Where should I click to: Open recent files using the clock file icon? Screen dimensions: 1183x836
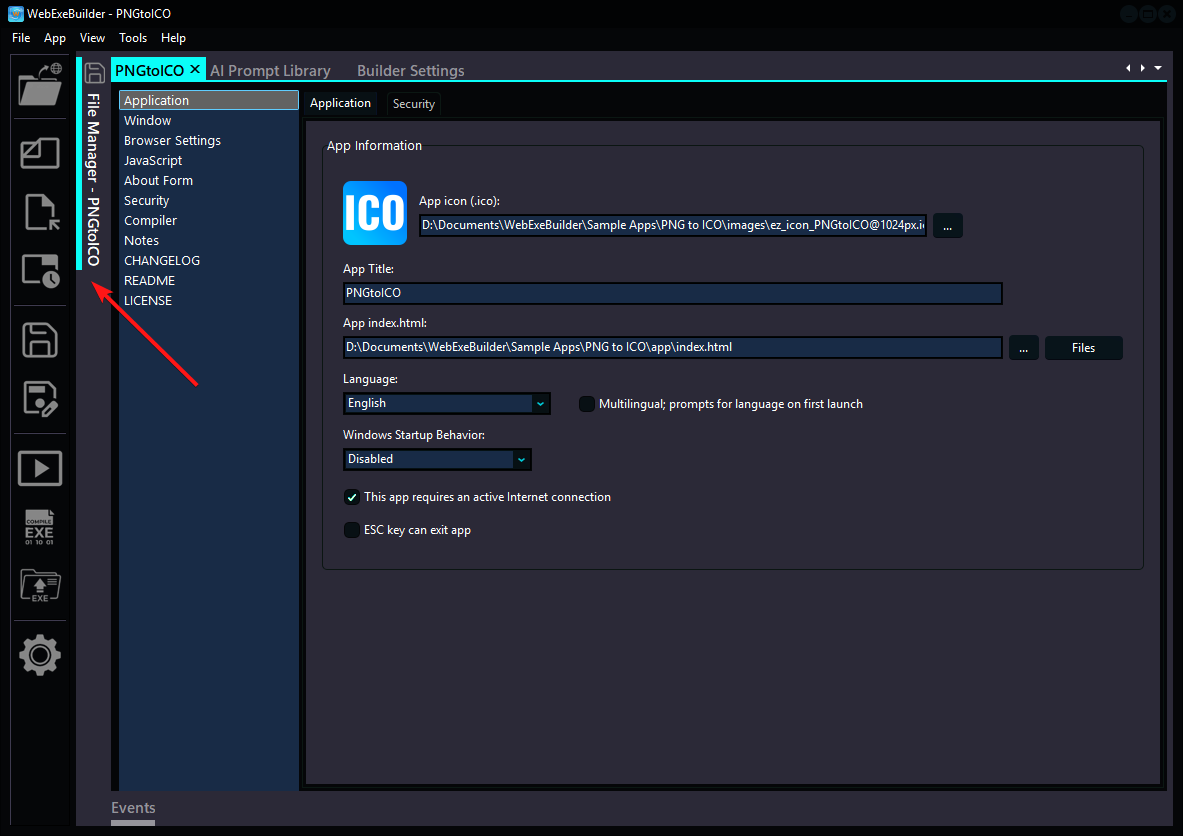39,270
